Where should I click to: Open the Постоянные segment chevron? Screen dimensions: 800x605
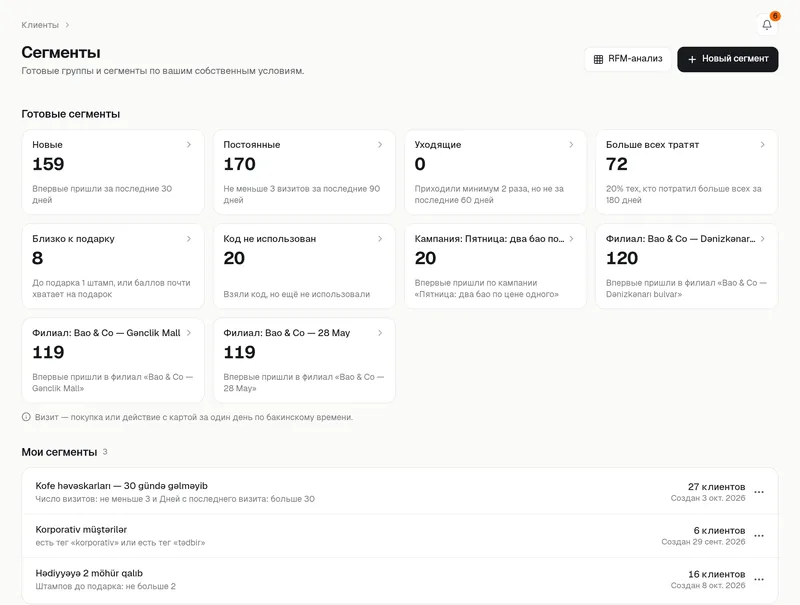click(380, 145)
